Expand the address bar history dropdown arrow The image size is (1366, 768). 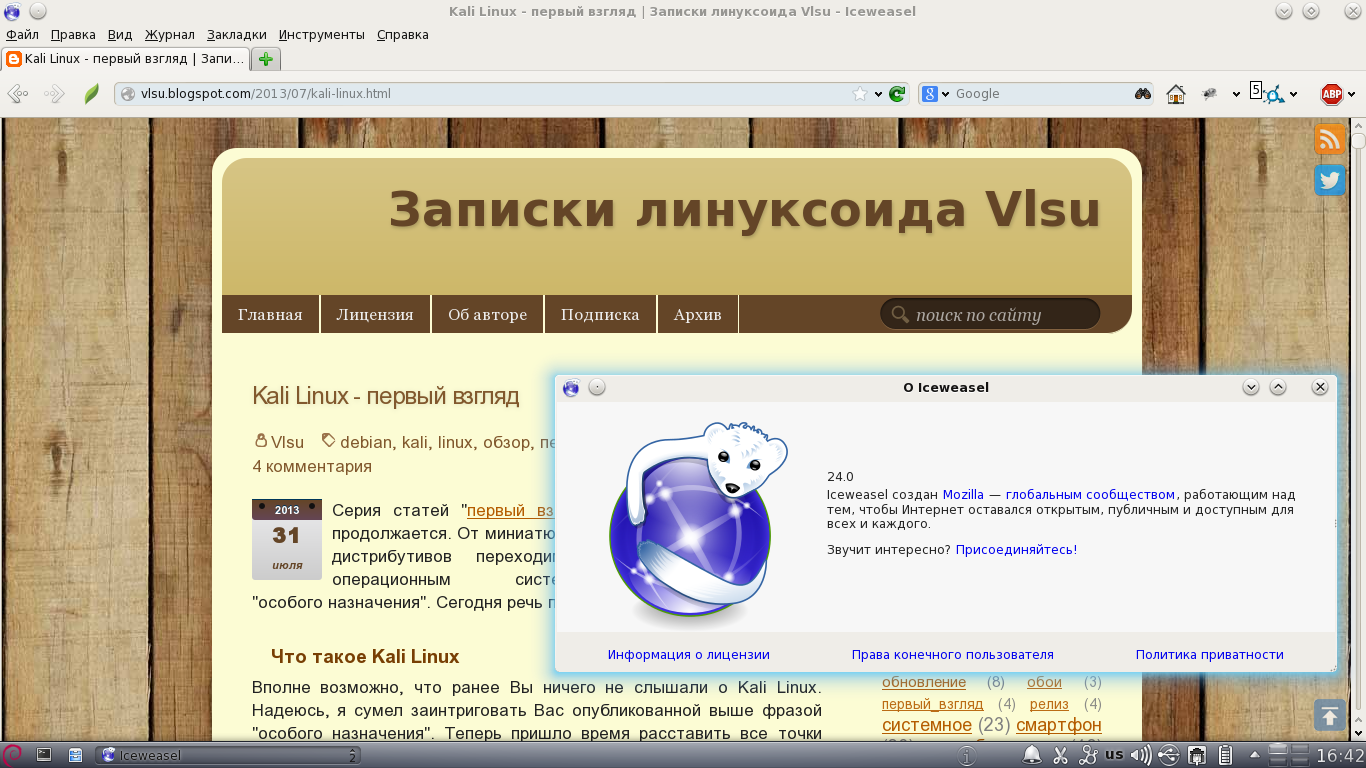click(878, 94)
